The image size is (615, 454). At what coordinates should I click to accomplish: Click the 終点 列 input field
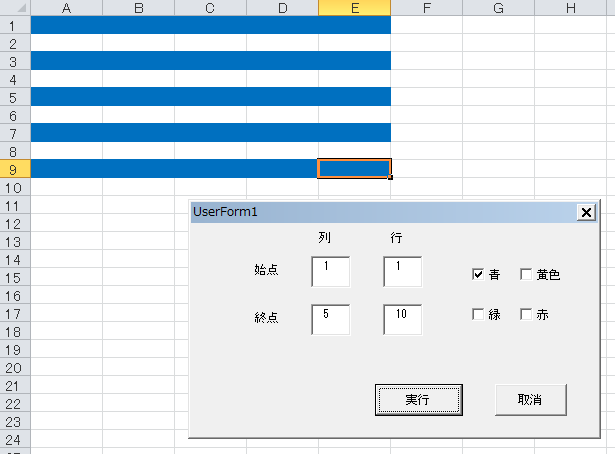[330, 319]
